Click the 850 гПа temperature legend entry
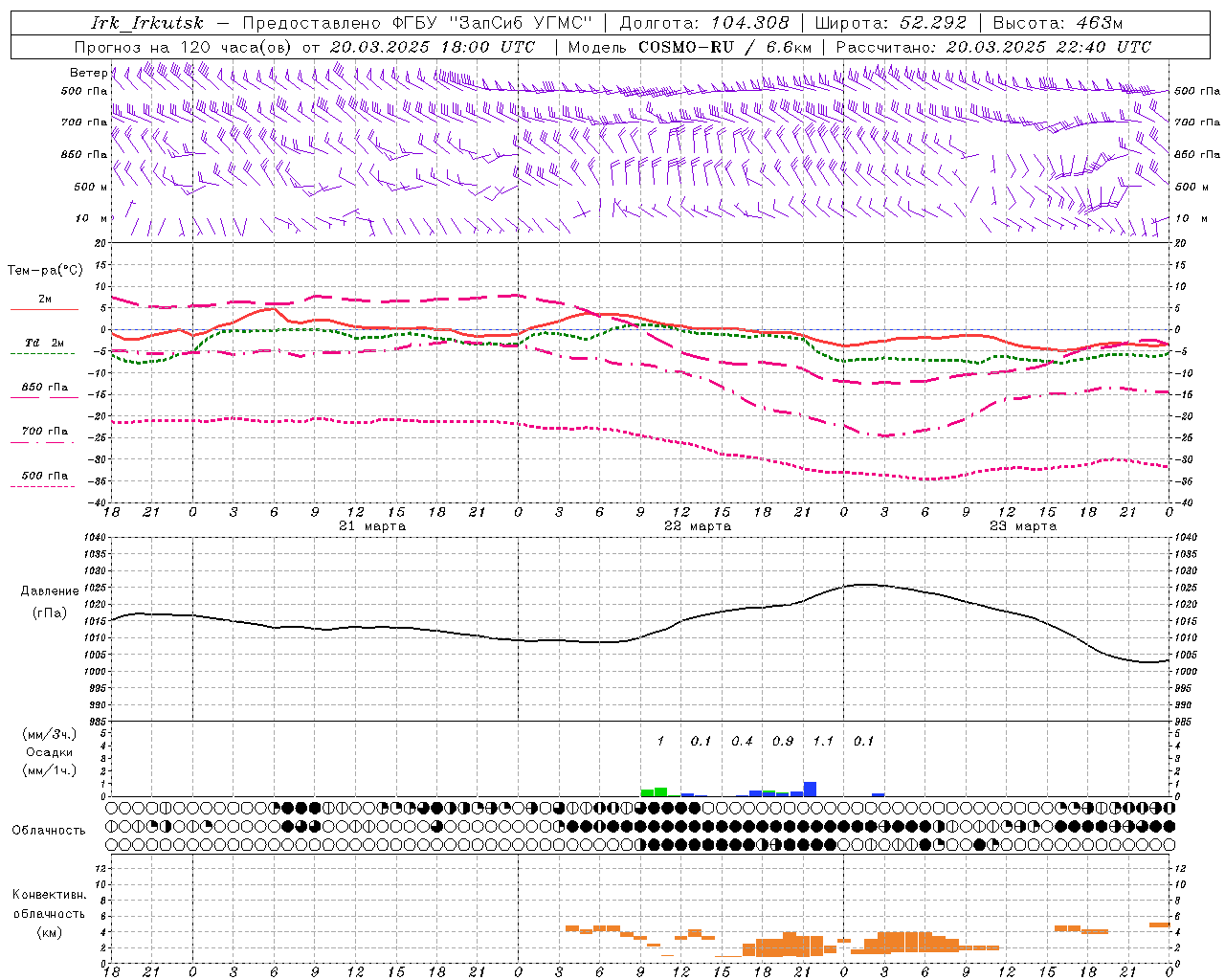This screenshot has height=980, width=1225. pos(45,388)
